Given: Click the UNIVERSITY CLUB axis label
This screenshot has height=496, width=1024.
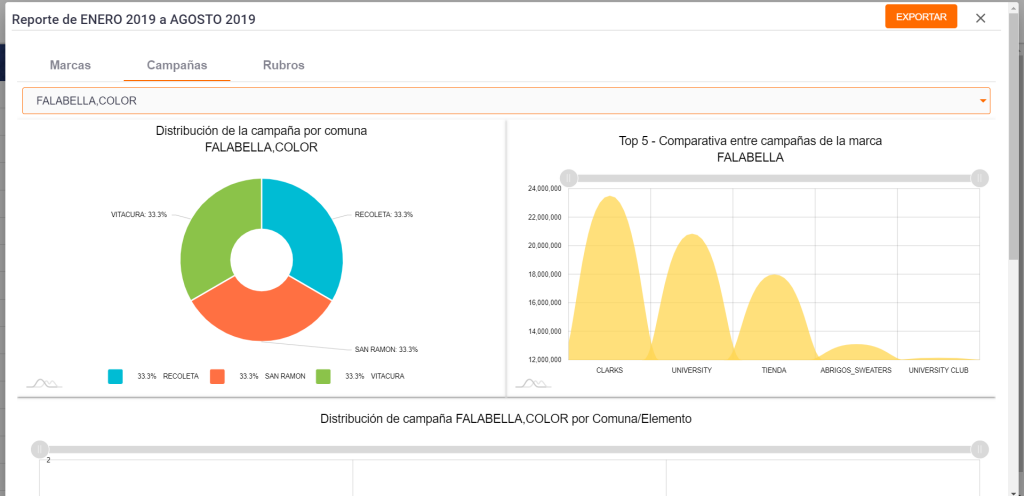Looking at the screenshot, I should tap(938, 370).
